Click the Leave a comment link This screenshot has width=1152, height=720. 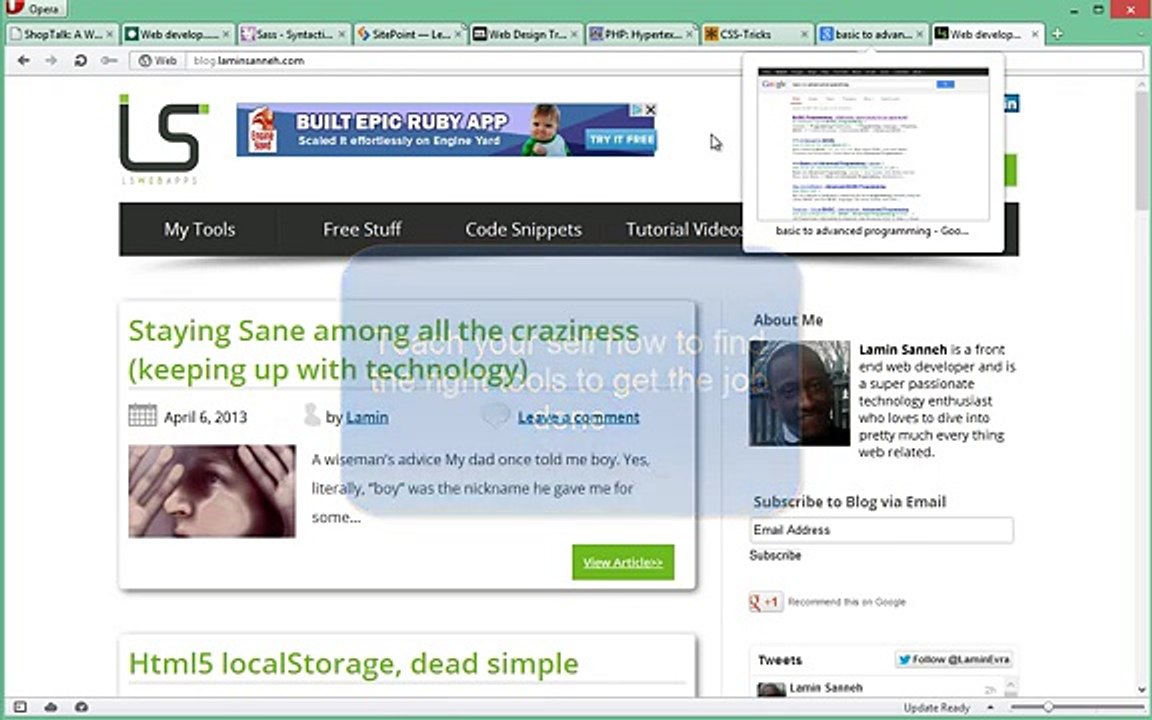578,417
